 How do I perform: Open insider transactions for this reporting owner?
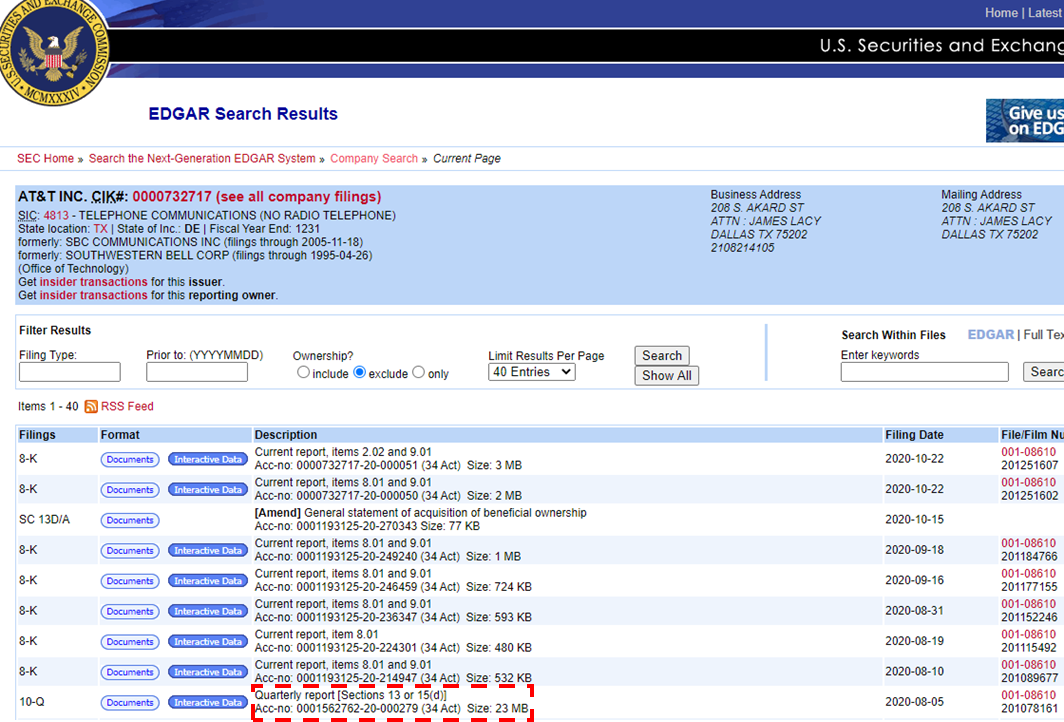click(93, 295)
